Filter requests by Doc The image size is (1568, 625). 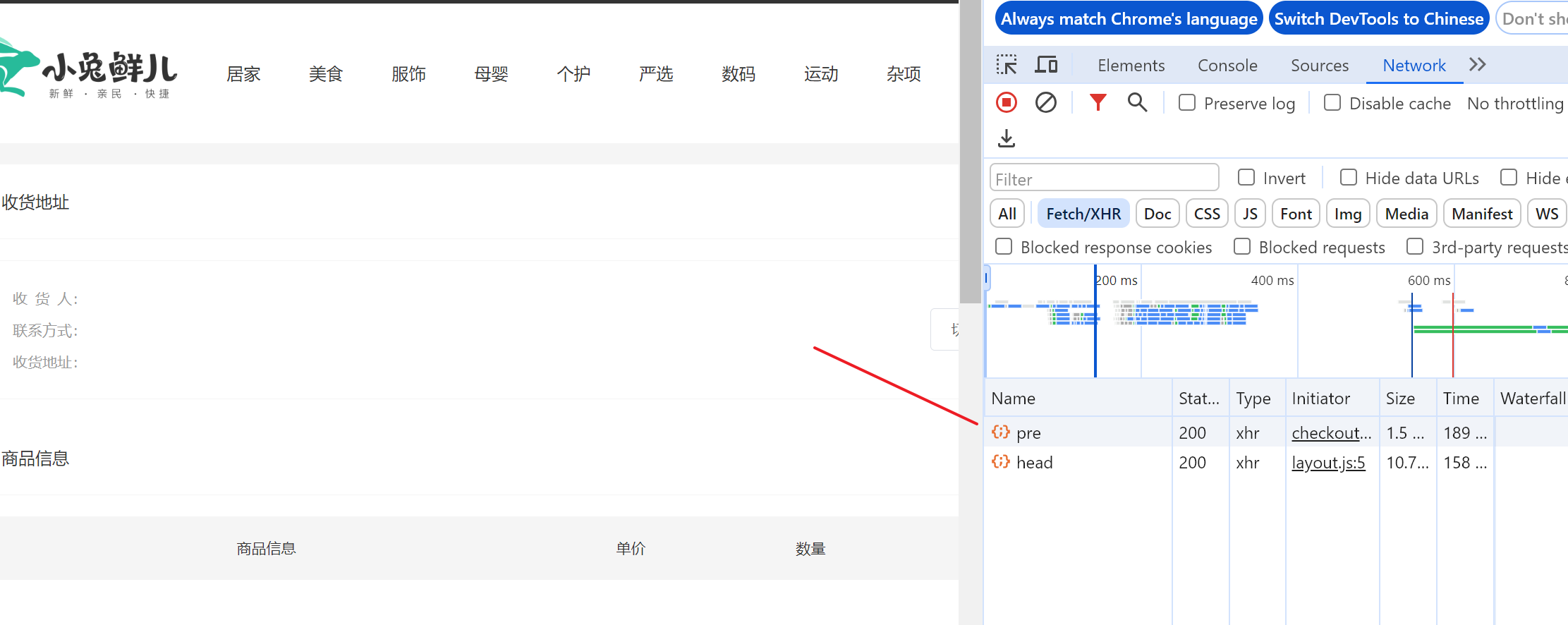(x=1157, y=214)
